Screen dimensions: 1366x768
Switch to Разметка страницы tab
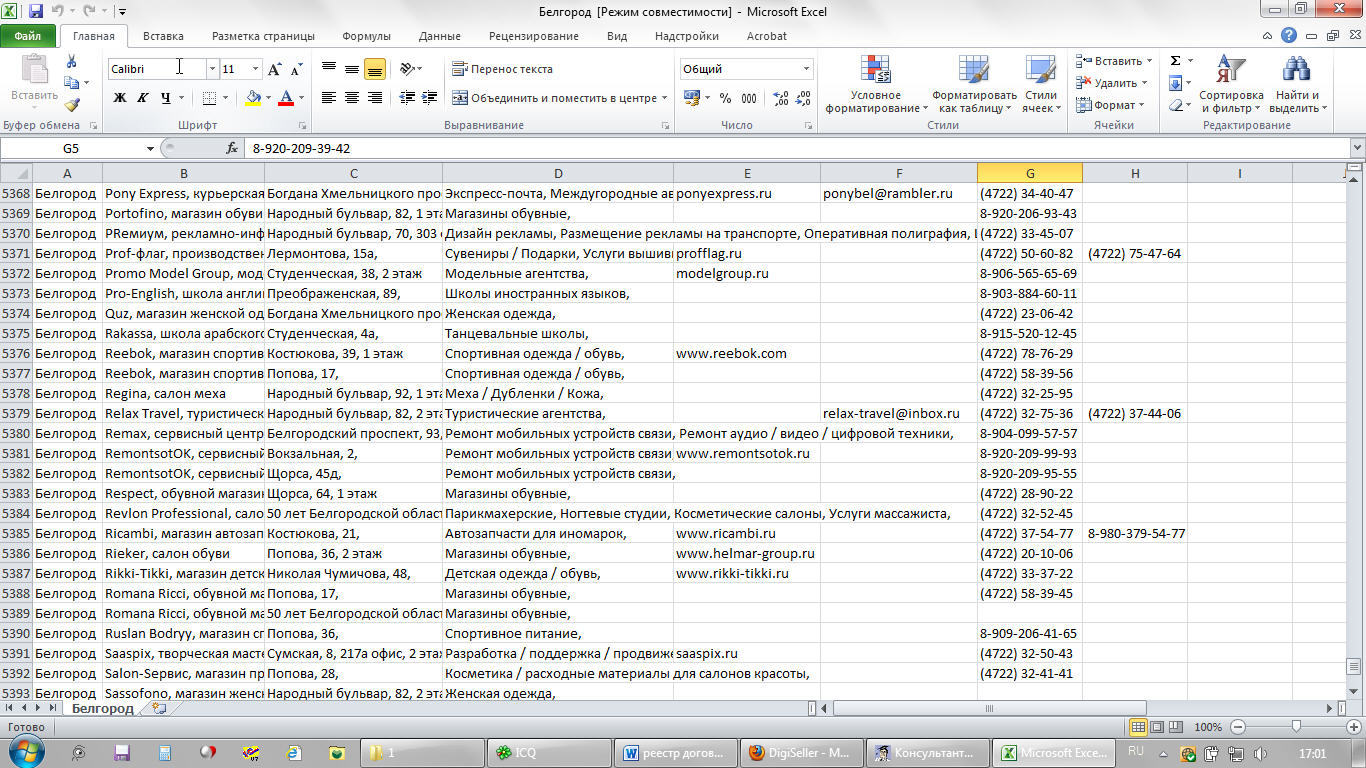click(x=263, y=36)
